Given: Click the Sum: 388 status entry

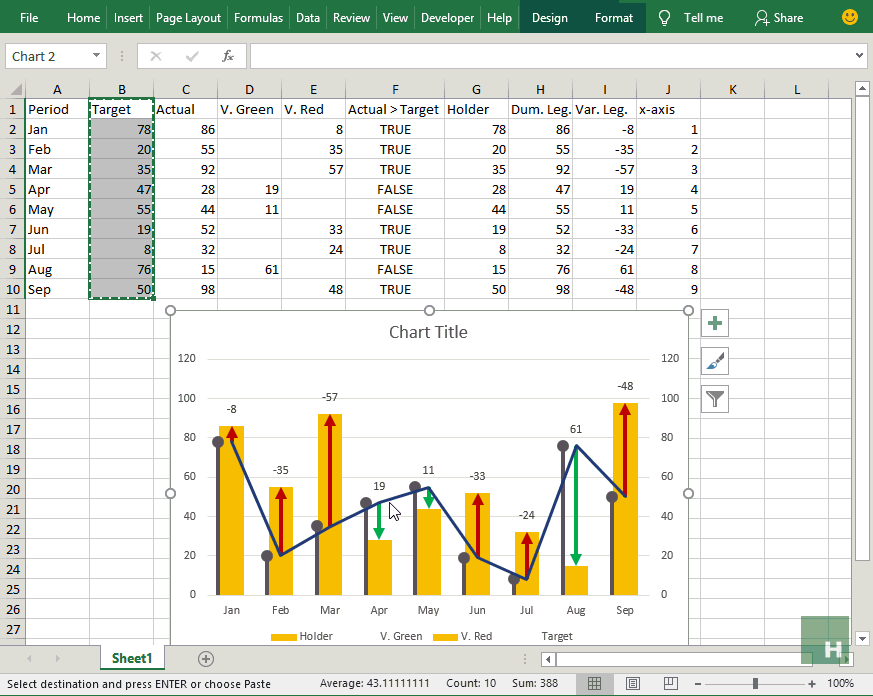Looking at the screenshot, I should 534,683.
